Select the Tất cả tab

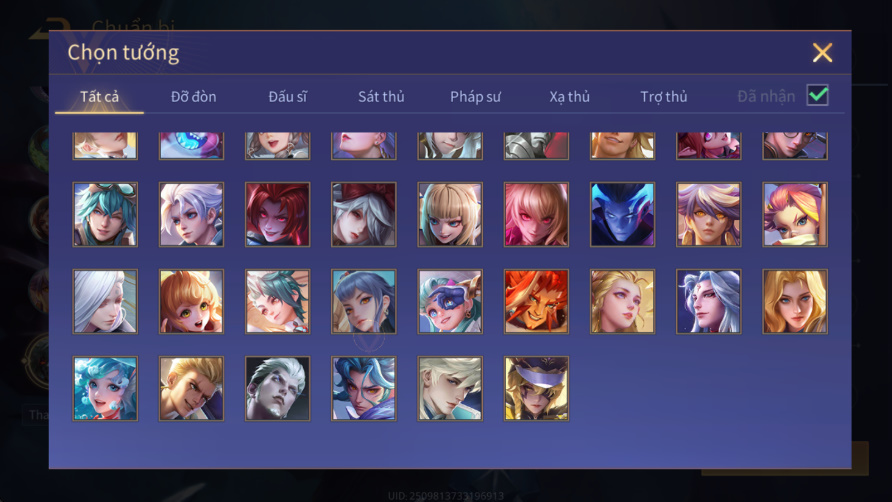(100, 97)
